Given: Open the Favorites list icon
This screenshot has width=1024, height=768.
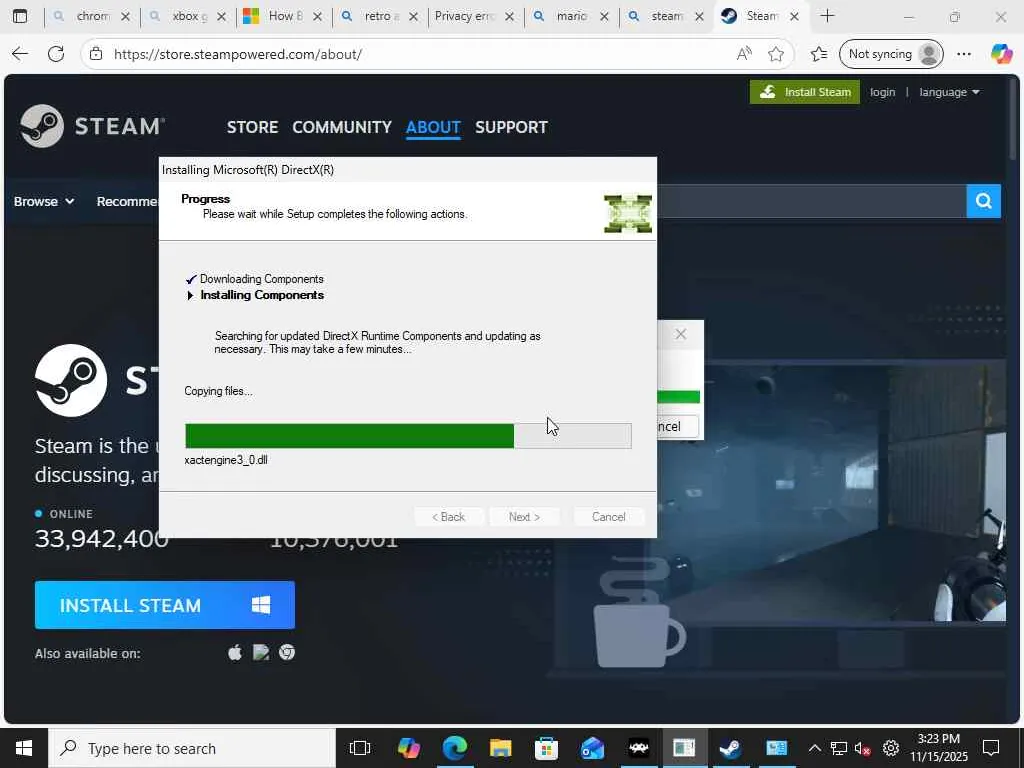Looking at the screenshot, I should pyautogui.click(x=819, y=54).
